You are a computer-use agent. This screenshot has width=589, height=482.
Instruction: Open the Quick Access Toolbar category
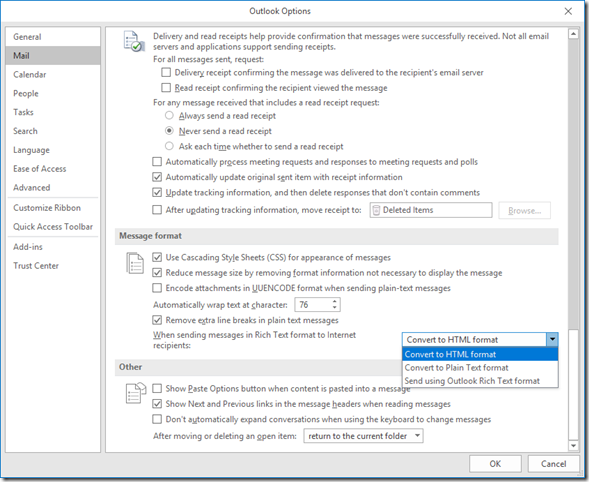[53, 226]
